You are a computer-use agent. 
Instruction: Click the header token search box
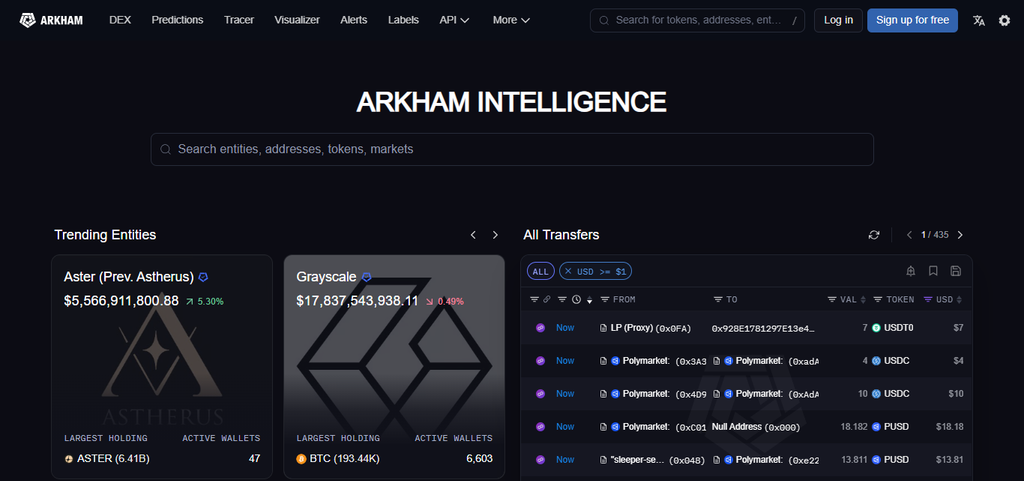(x=697, y=20)
